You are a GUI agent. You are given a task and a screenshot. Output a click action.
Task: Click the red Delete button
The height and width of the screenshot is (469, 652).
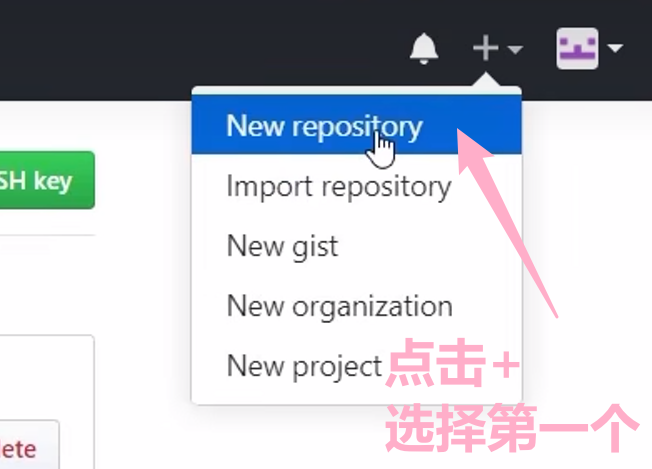pos(29,445)
